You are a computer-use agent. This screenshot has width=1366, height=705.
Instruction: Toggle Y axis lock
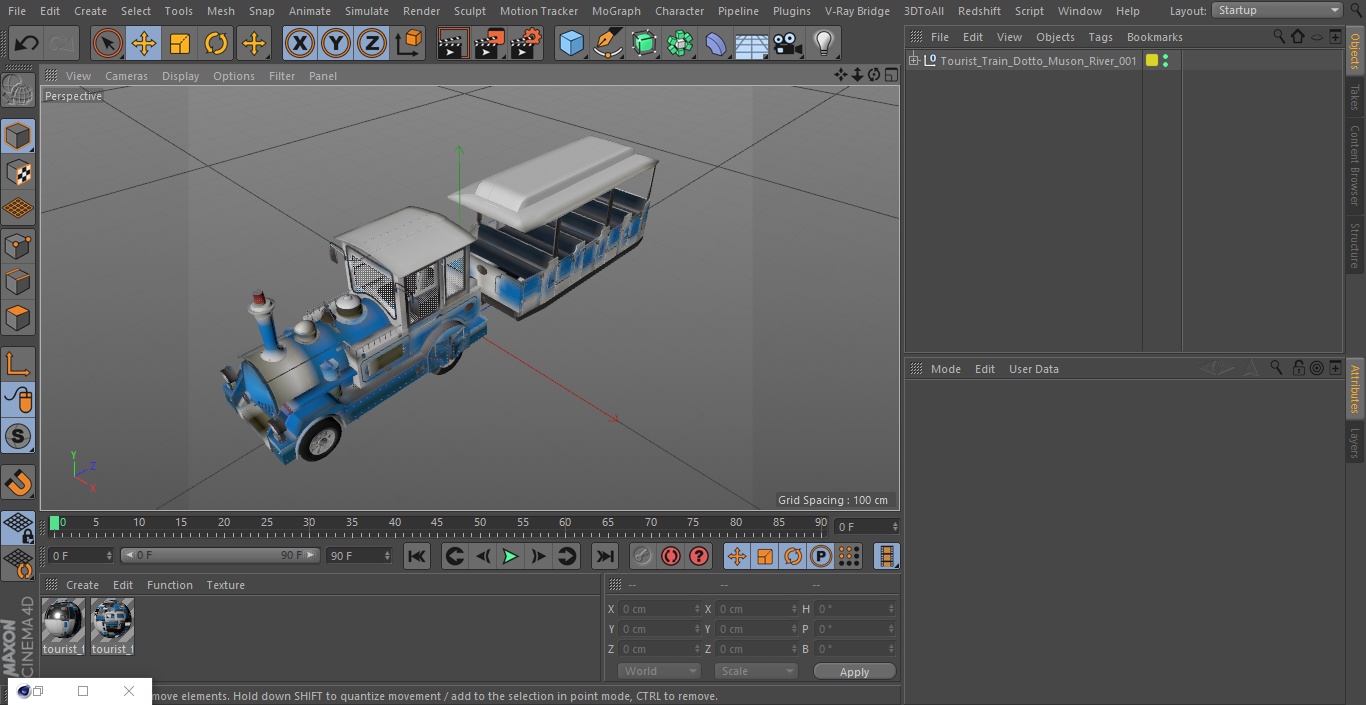coord(335,43)
